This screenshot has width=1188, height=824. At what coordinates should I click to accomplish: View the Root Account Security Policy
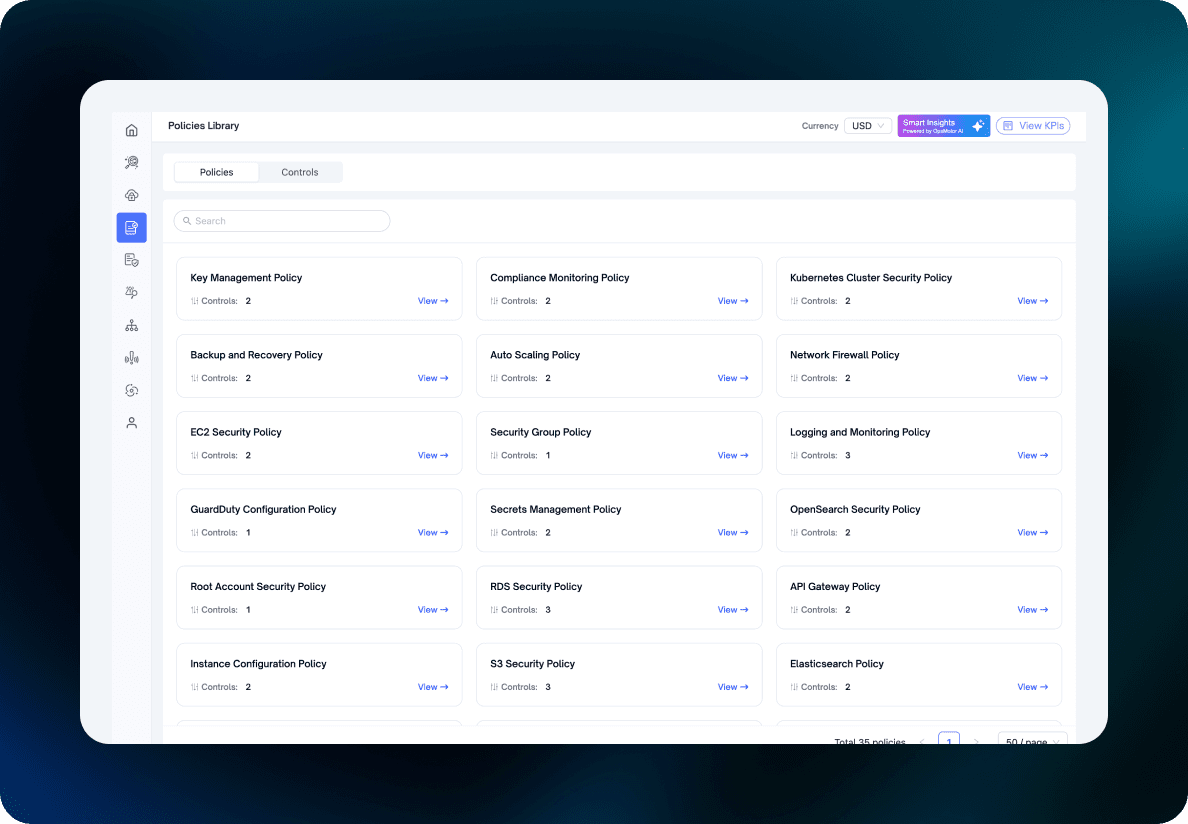click(x=433, y=610)
